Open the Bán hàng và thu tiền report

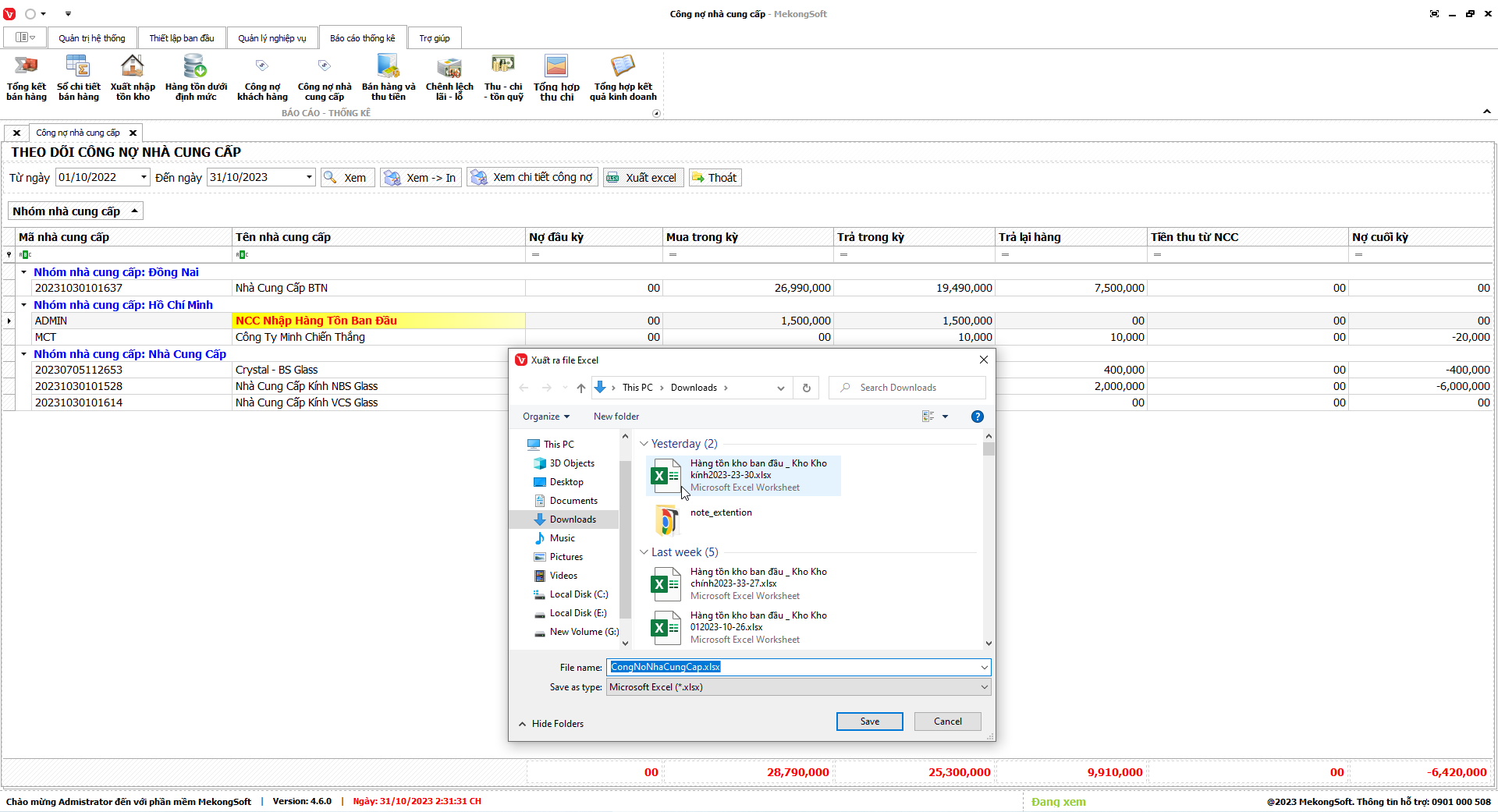(389, 78)
